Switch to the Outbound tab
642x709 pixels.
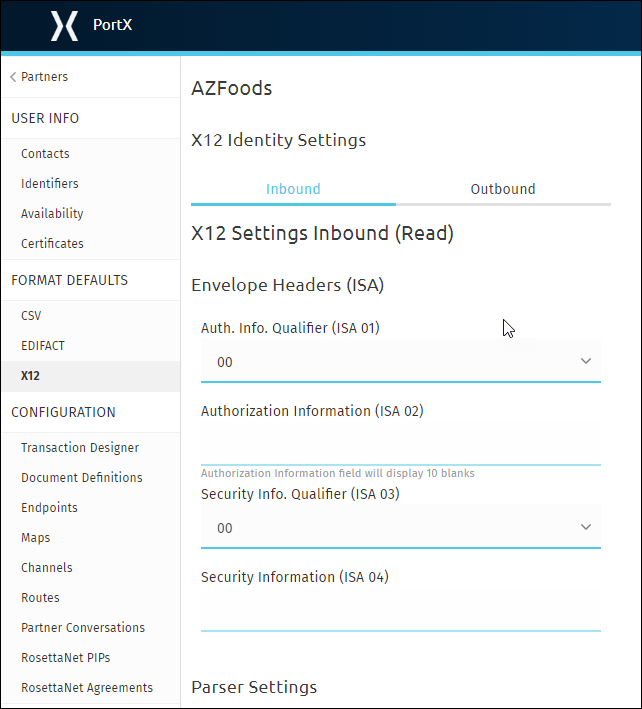tap(503, 189)
